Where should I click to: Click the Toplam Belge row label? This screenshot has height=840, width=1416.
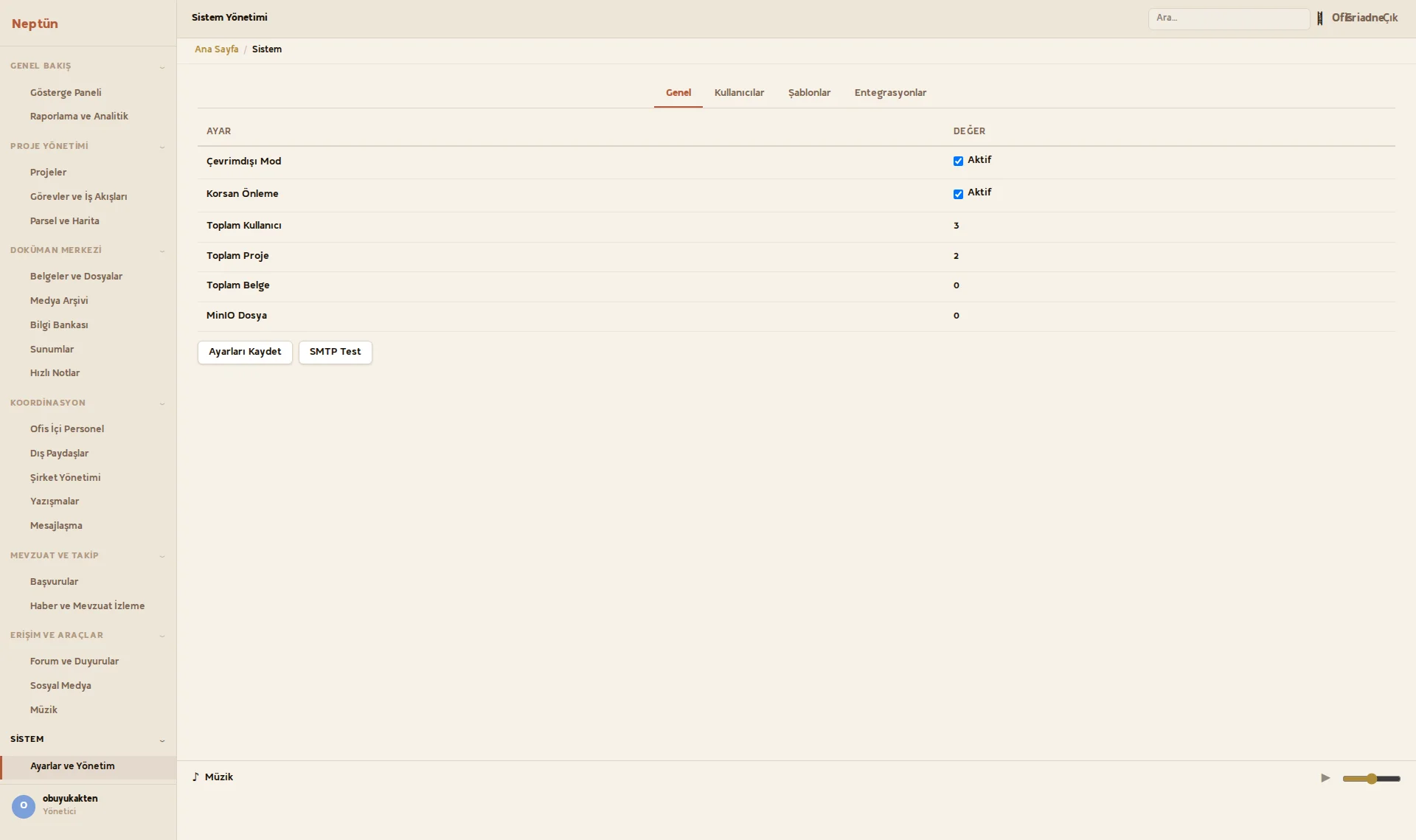click(x=237, y=285)
